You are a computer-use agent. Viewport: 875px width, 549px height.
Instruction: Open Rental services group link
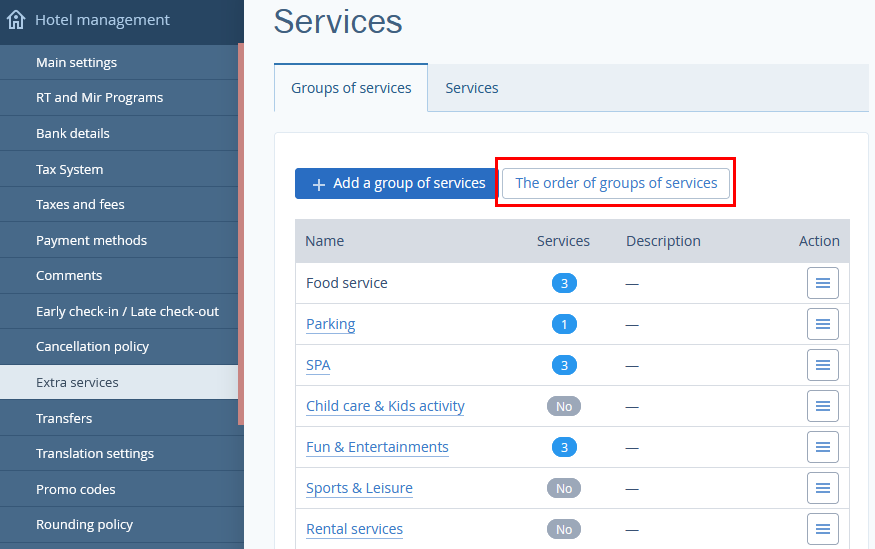click(354, 529)
